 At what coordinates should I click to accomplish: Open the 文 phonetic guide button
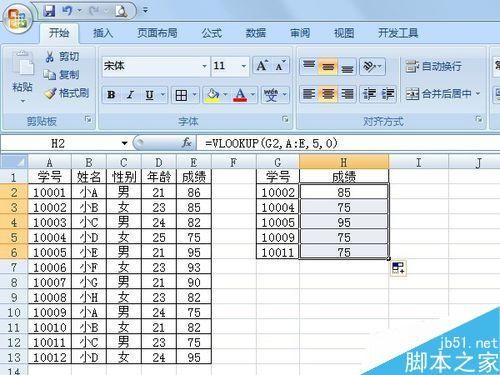click(x=271, y=96)
